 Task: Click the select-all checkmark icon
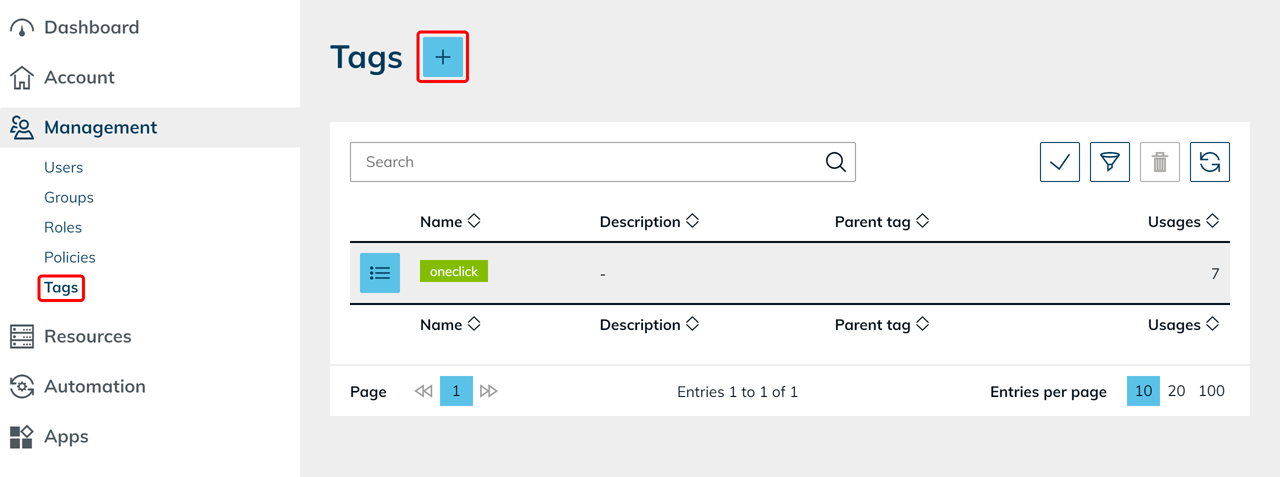(1059, 162)
